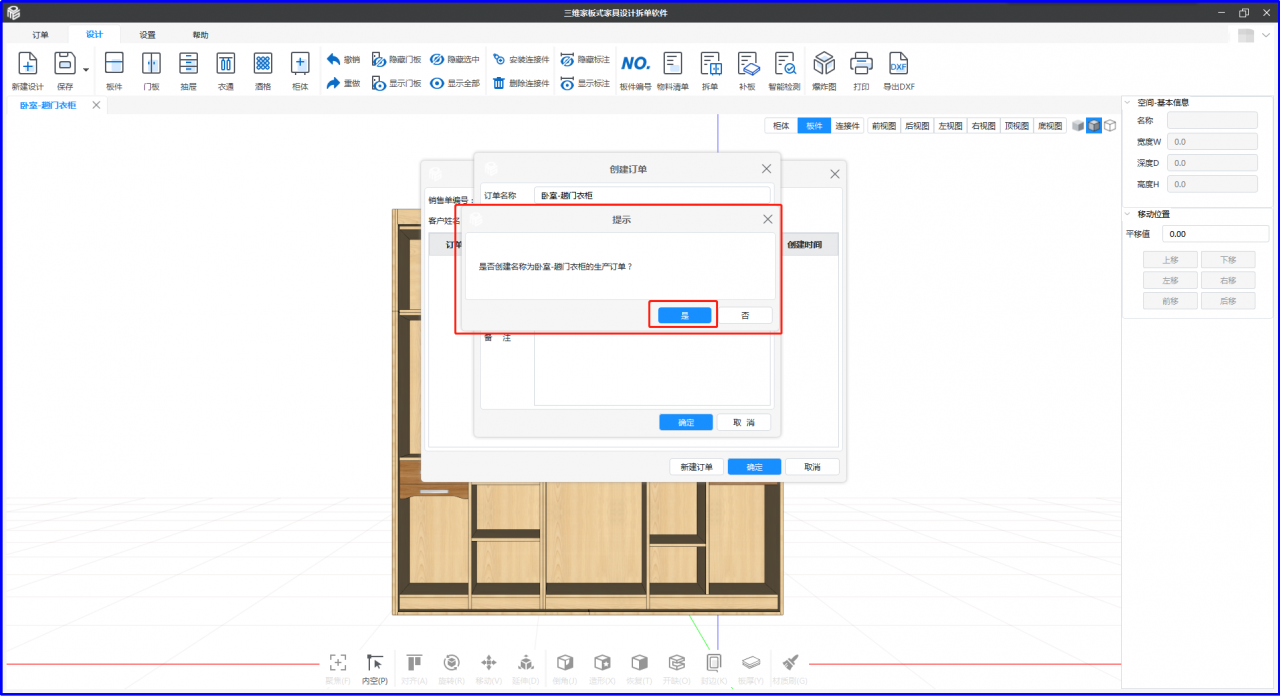Open the 设置 ribbon tab

click(x=147, y=35)
